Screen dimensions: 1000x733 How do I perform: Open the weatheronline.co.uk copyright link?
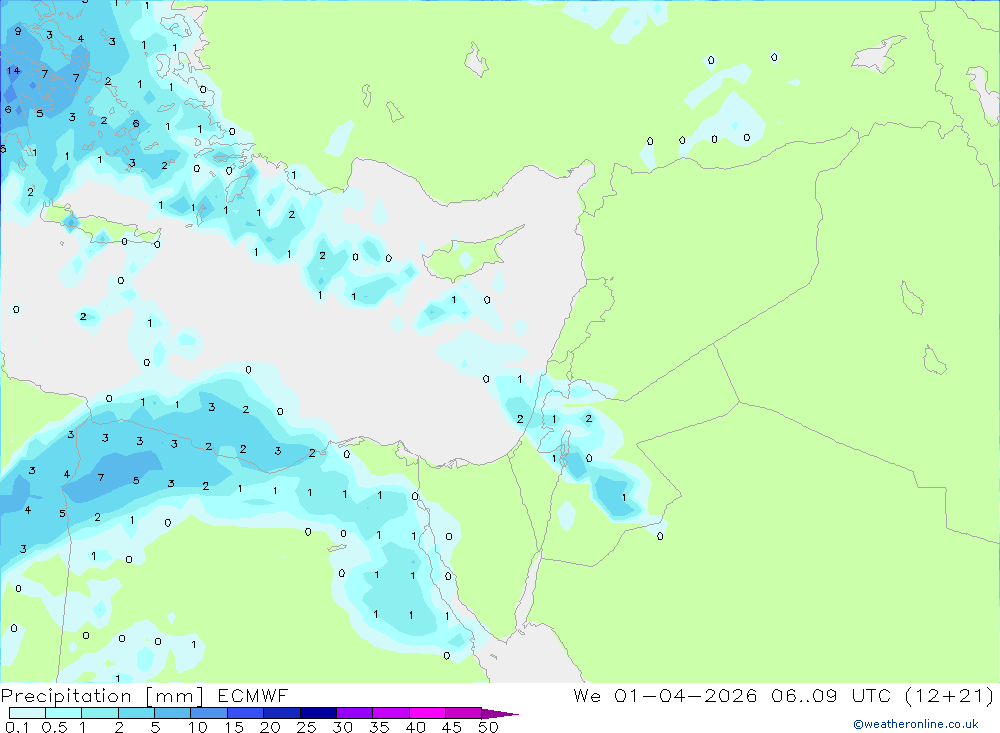pos(916,724)
